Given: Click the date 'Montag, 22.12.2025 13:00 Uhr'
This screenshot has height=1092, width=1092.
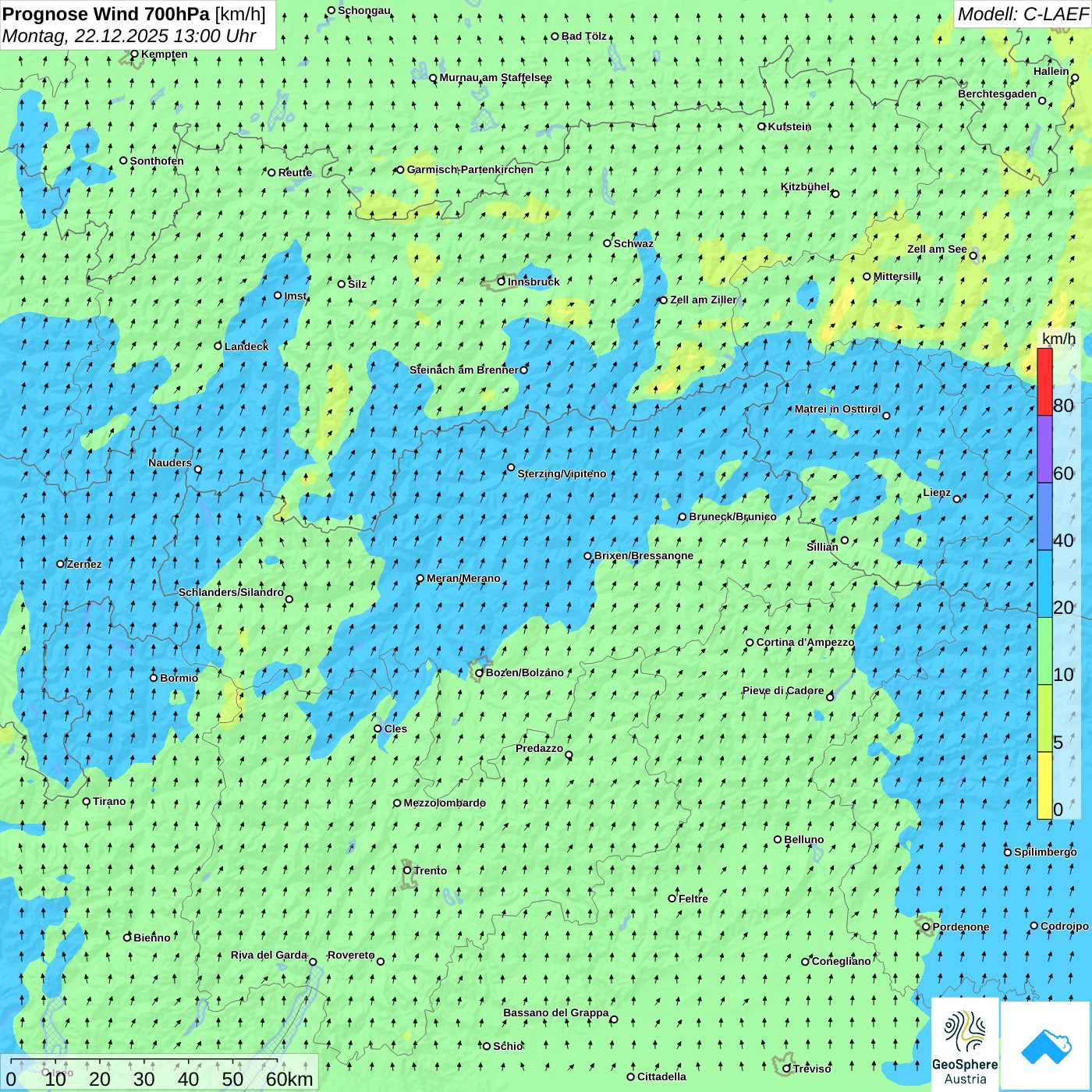Looking at the screenshot, I should tap(129, 36).
